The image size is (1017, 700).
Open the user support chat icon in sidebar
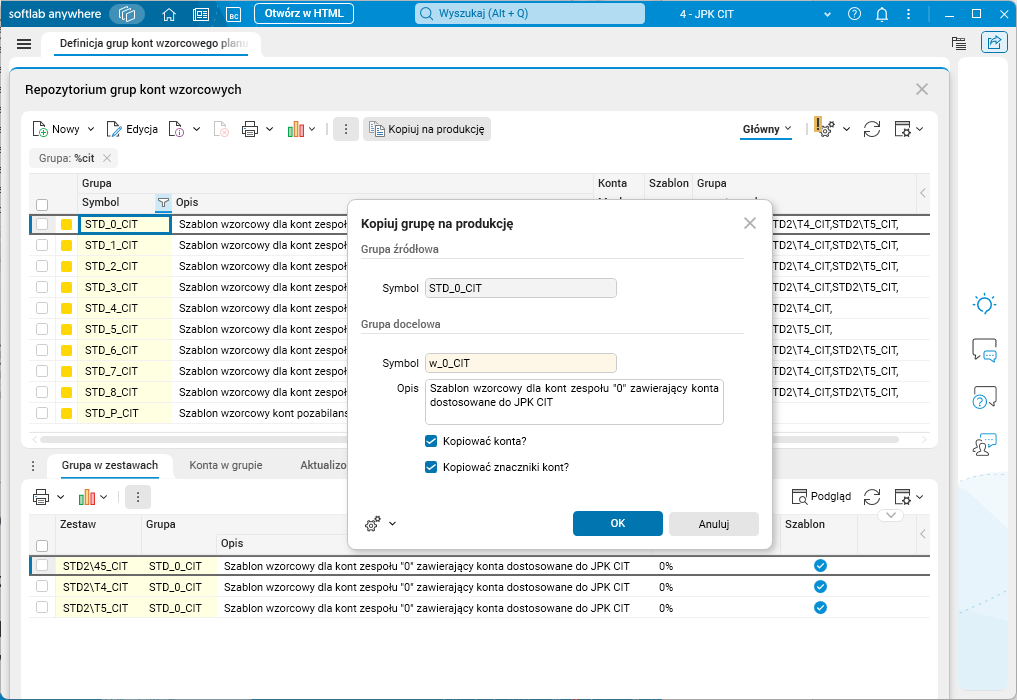tap(984, 444)
